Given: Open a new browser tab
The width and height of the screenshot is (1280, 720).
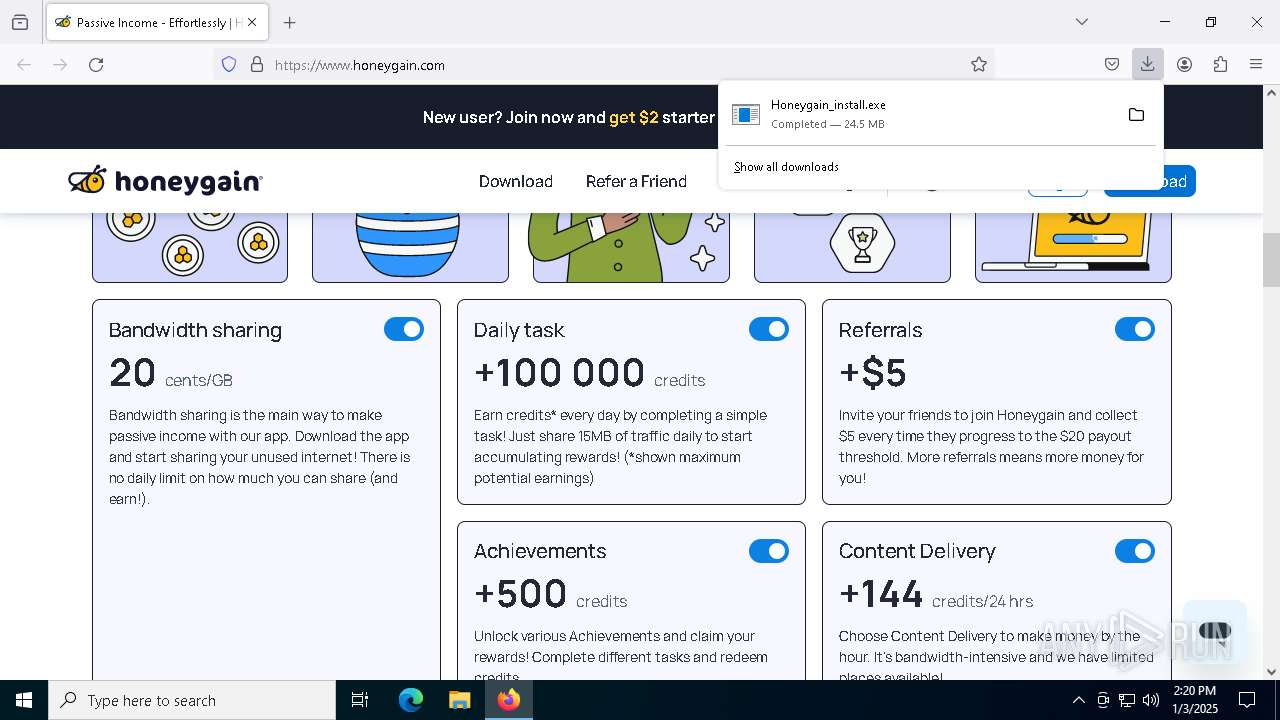Looking at the screenshot, I should point(290,22).
